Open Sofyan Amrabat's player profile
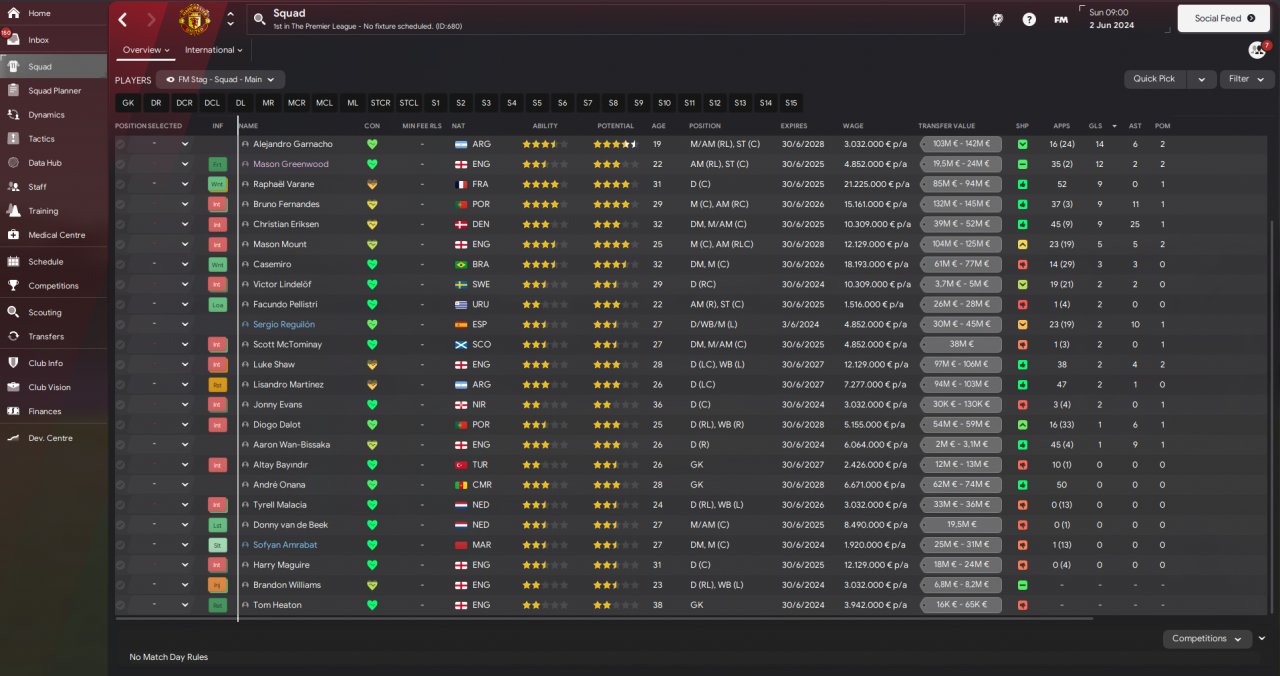Screen dimensions: 1280x676 (283, 545)
